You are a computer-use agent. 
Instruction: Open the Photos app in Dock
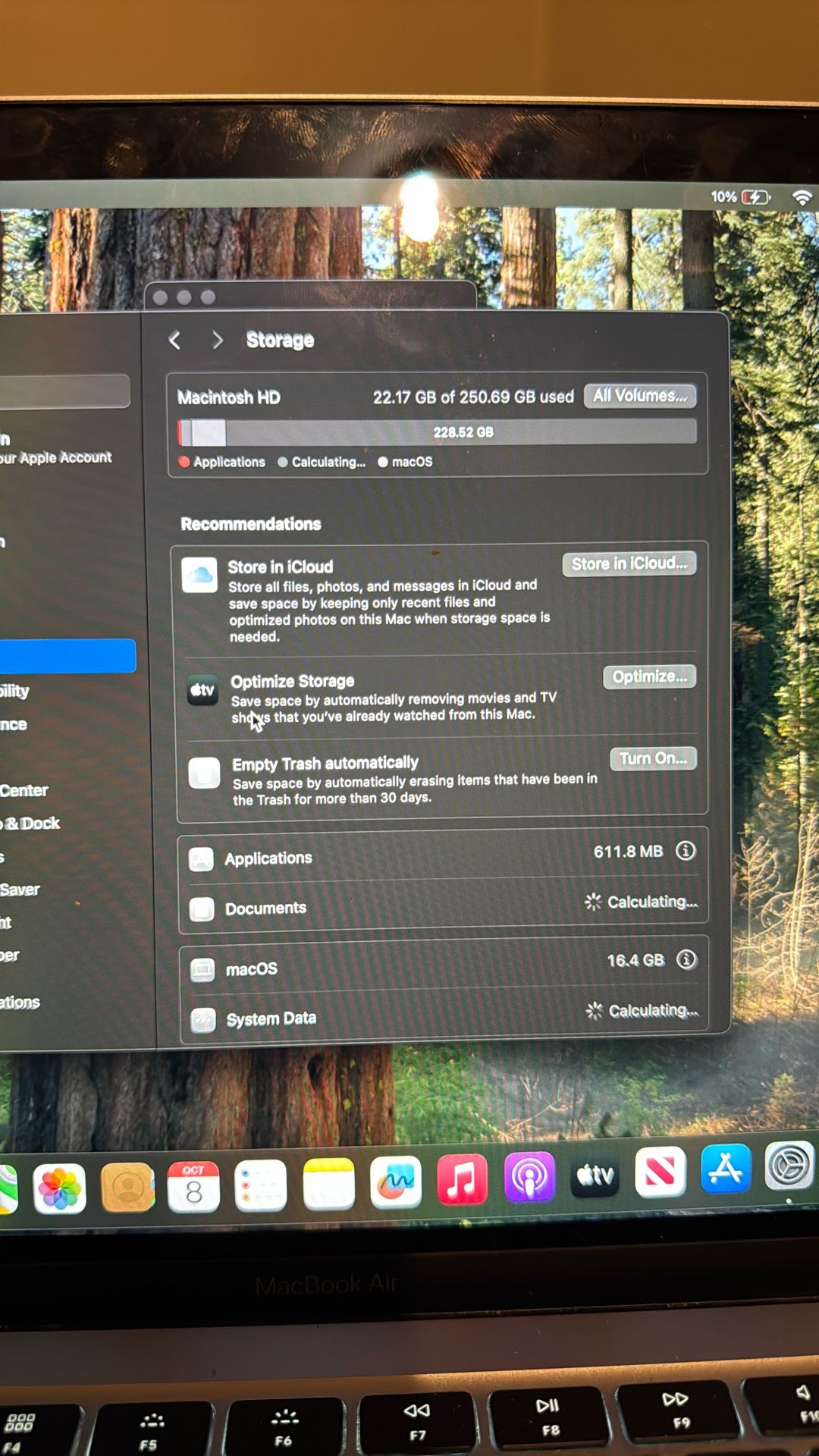(59, 1188)
